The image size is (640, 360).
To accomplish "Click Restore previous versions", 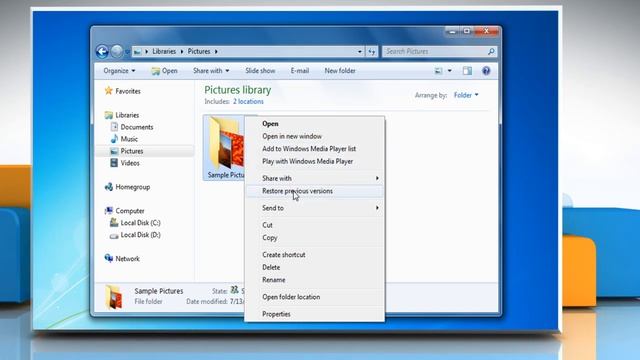I will click(x=314, y=191).
